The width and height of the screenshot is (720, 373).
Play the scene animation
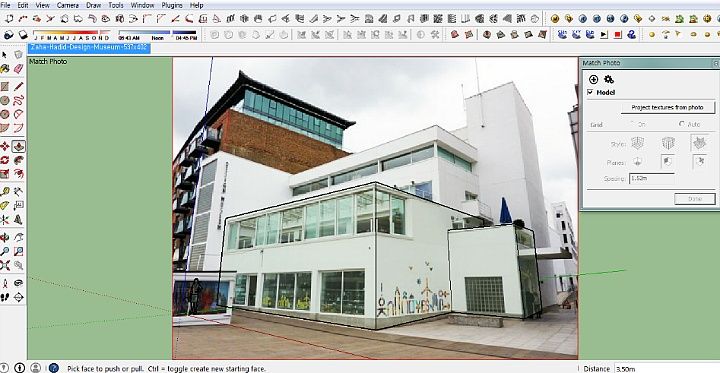604,34
